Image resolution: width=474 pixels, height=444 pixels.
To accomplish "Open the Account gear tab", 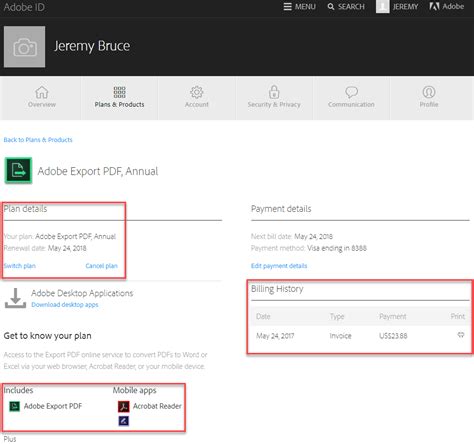I will [197, 97].
